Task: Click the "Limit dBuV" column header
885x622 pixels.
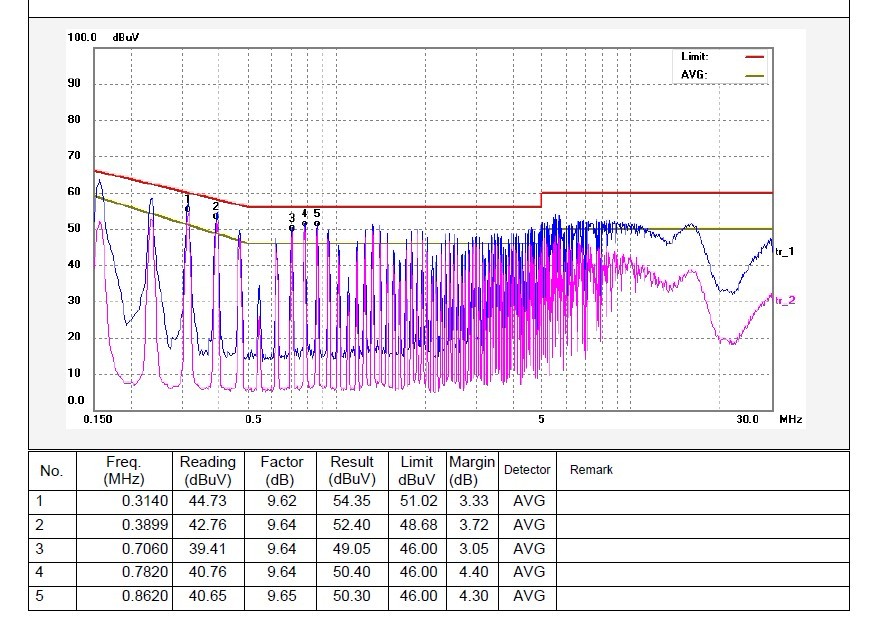Action: (x=417, y=471)
